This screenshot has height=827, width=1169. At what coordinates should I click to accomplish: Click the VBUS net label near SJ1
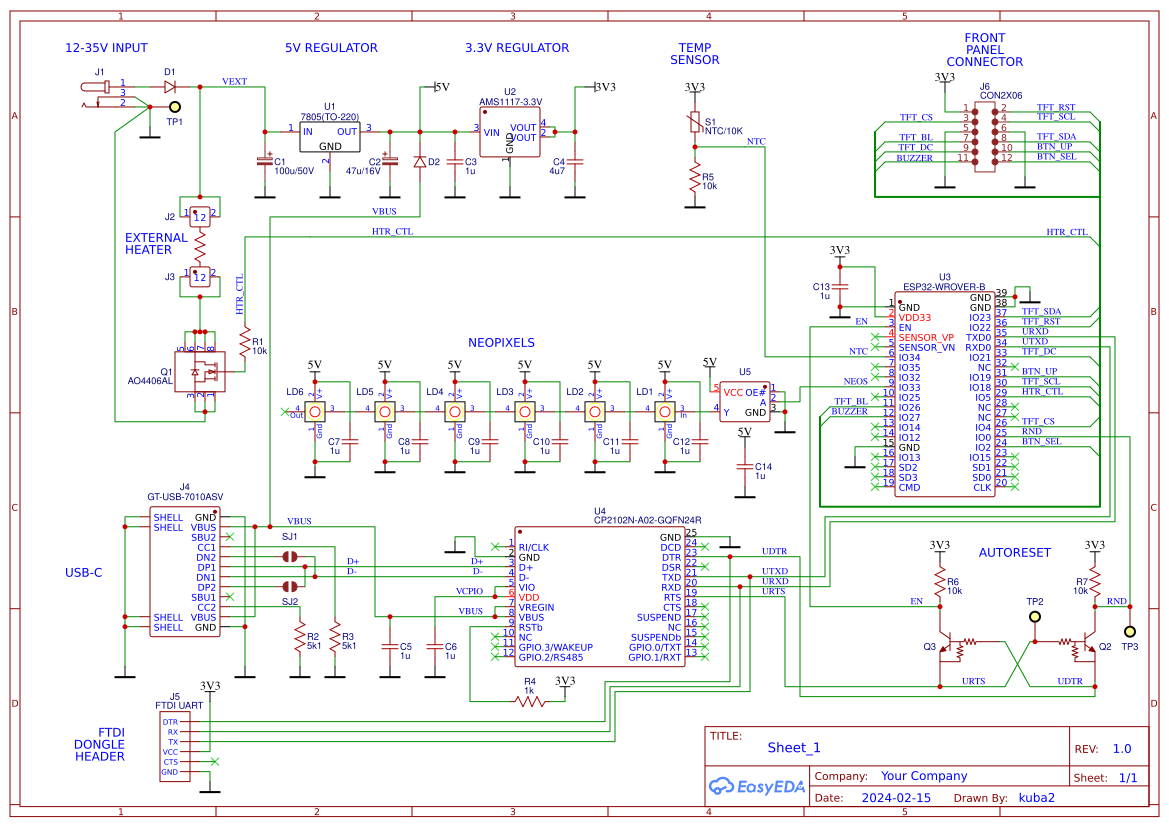click(x=300, y=520)
